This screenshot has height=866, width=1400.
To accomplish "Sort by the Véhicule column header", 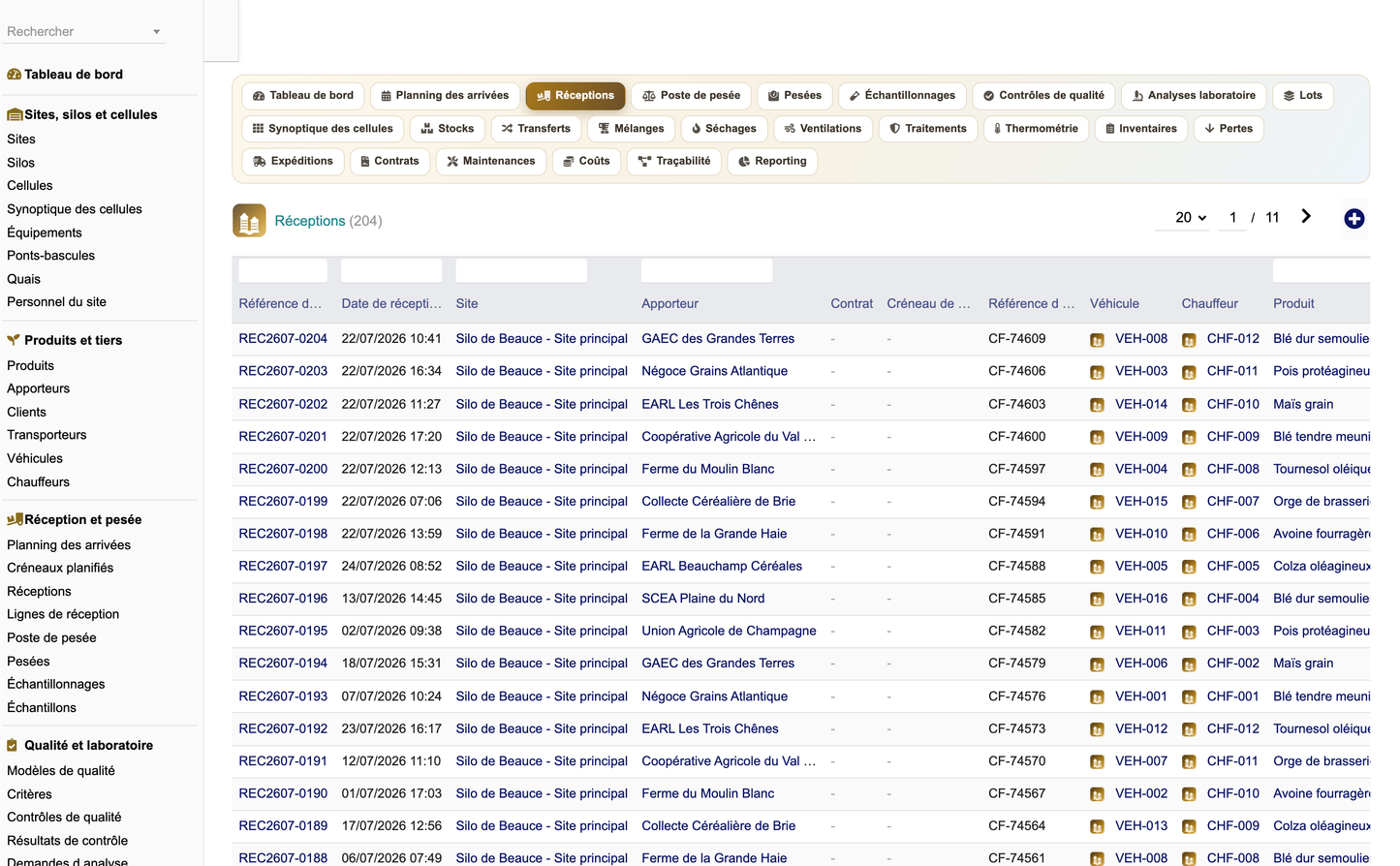I will (1114, 304).
